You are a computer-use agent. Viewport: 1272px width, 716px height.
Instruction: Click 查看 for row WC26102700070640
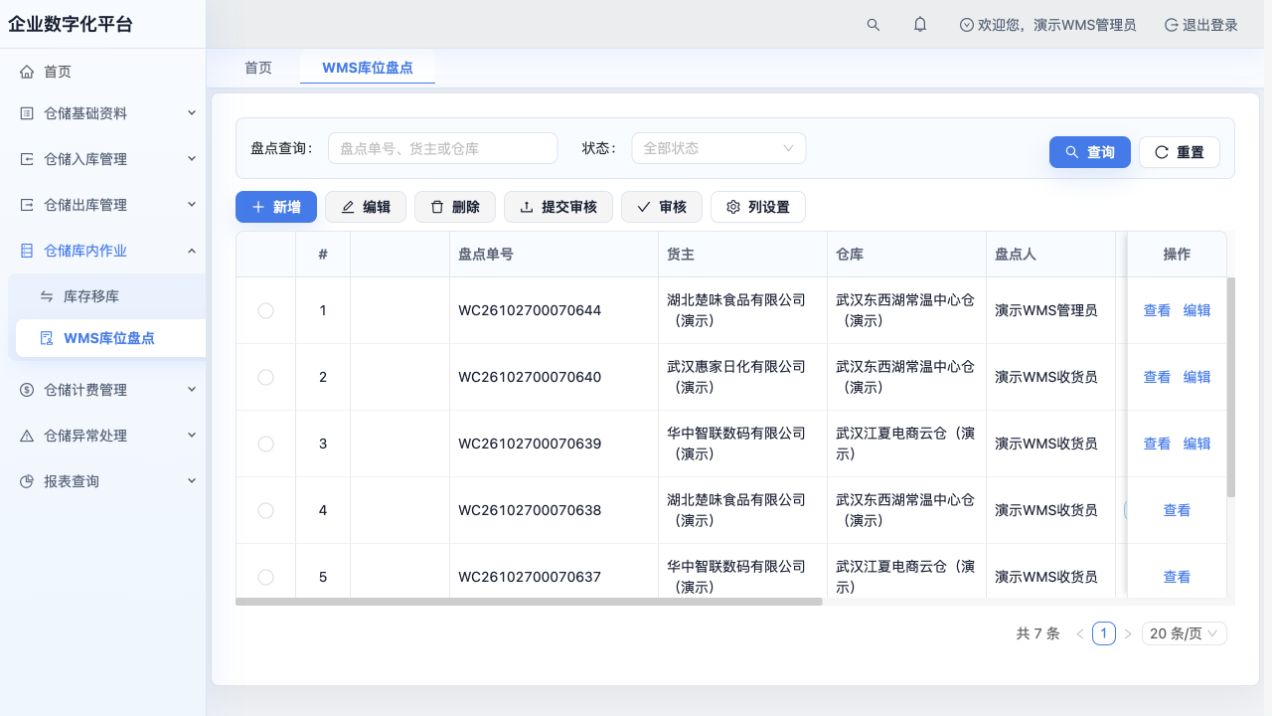click(1157, 377)
